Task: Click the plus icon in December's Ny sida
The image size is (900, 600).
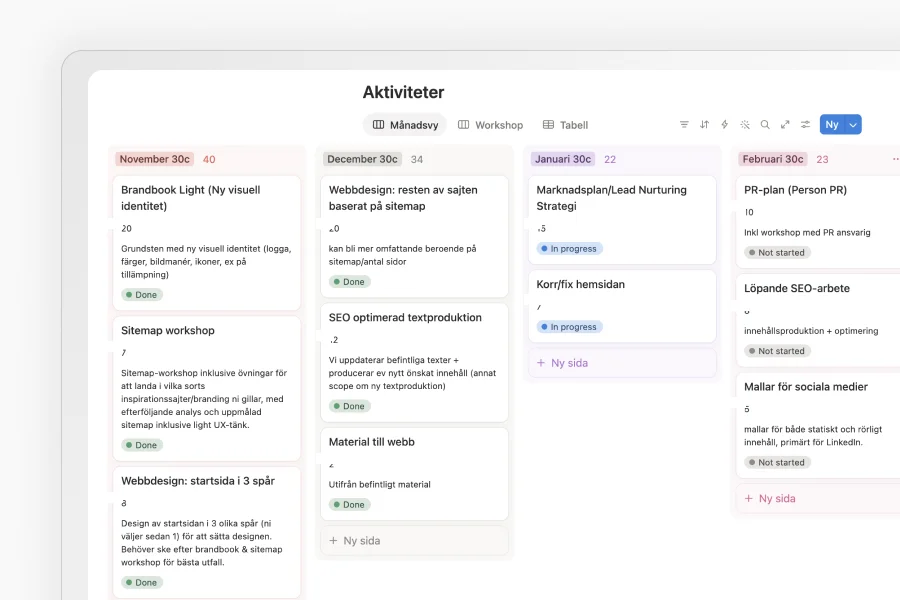Action: (x=333, y=540)
